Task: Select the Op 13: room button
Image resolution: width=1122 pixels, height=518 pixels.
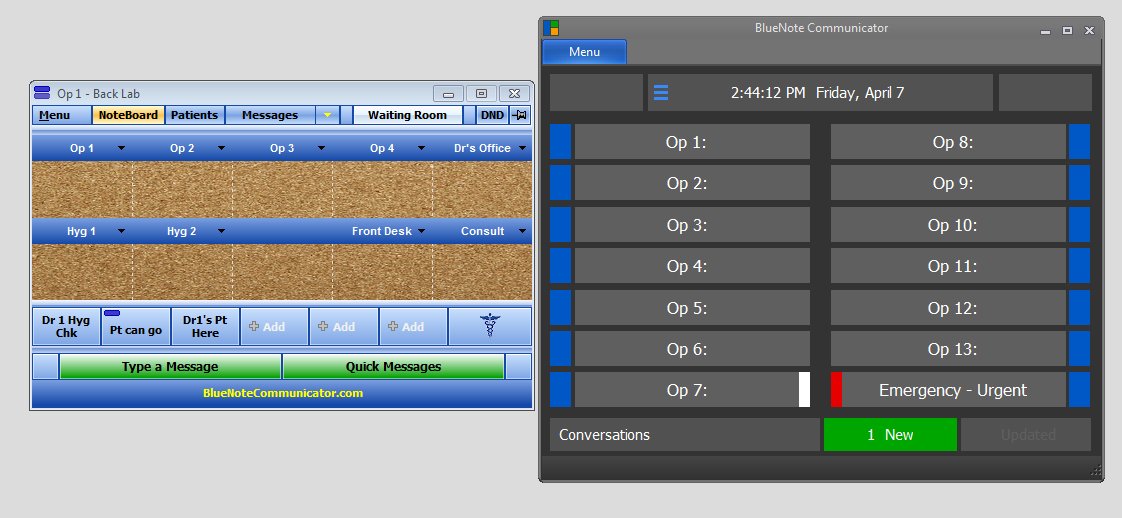Action: 948,348
